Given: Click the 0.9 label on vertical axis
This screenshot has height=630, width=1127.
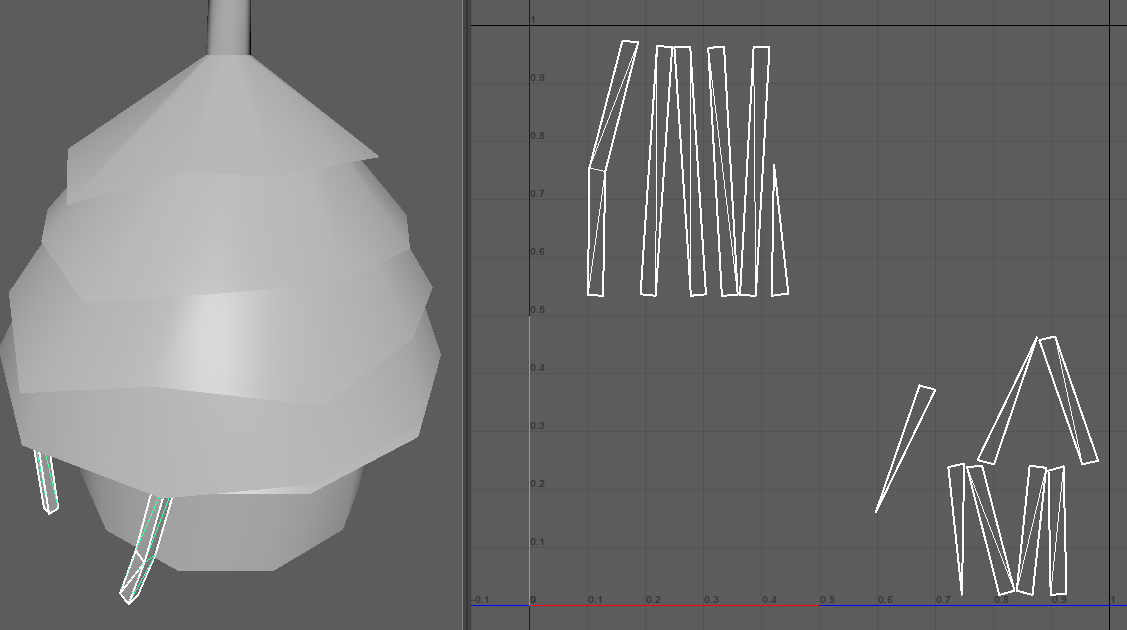Looking at the screenshot, I should pyautogui.click(x=537, y=78).
